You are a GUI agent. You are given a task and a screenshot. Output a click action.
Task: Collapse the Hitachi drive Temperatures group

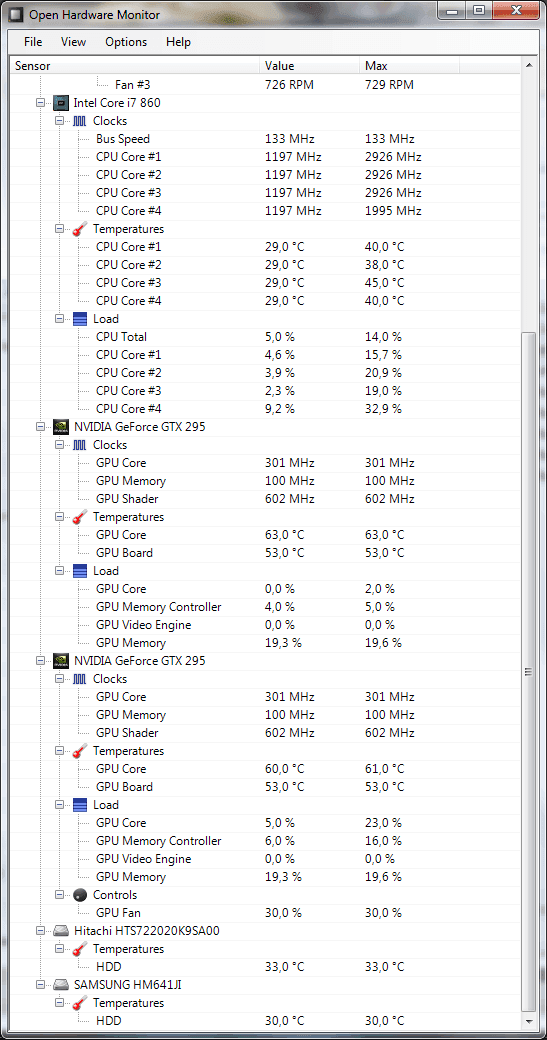60,948
